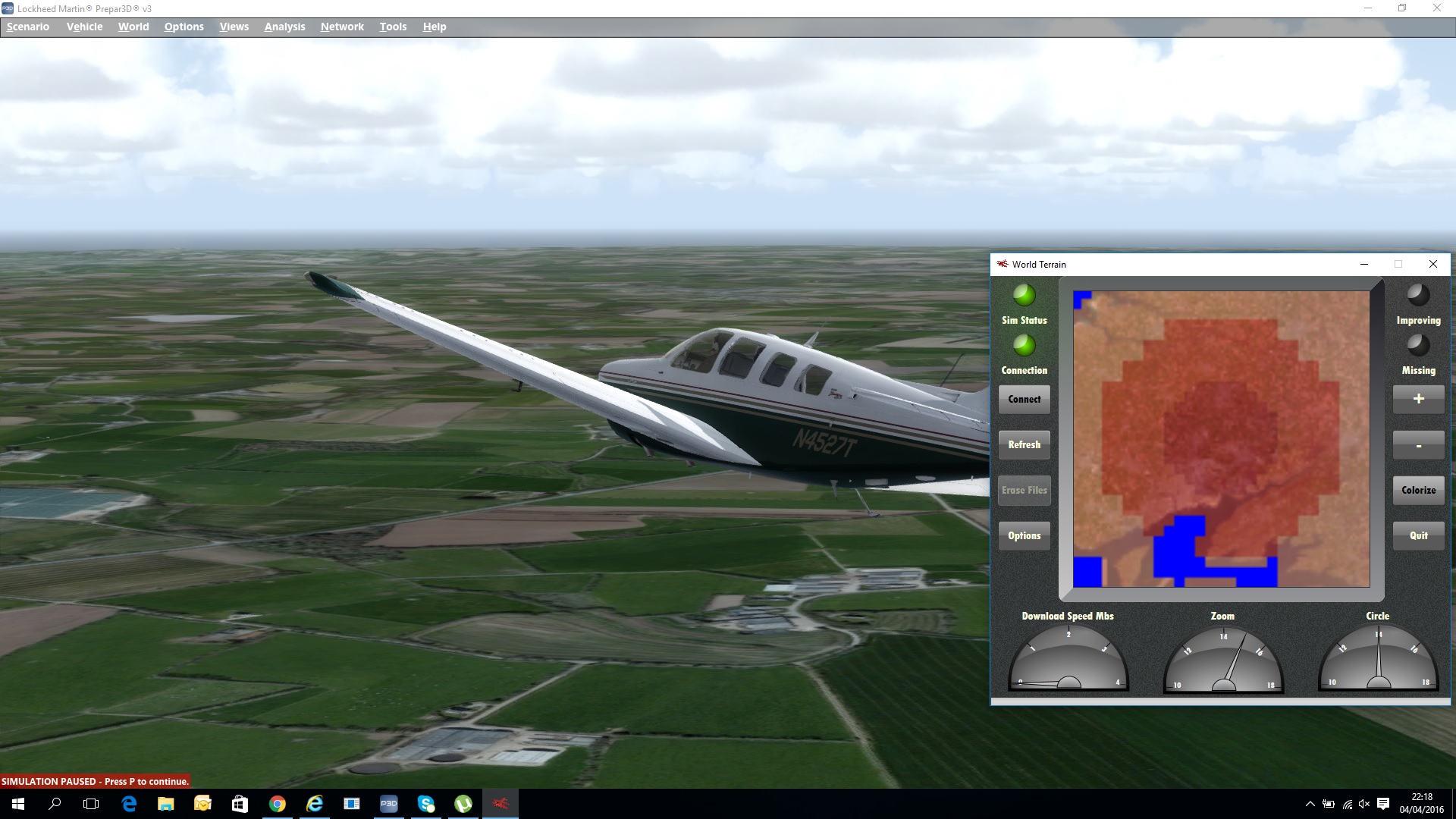Click the Erase Files button
The image size is (1456, 819).
coord(1025,490)
